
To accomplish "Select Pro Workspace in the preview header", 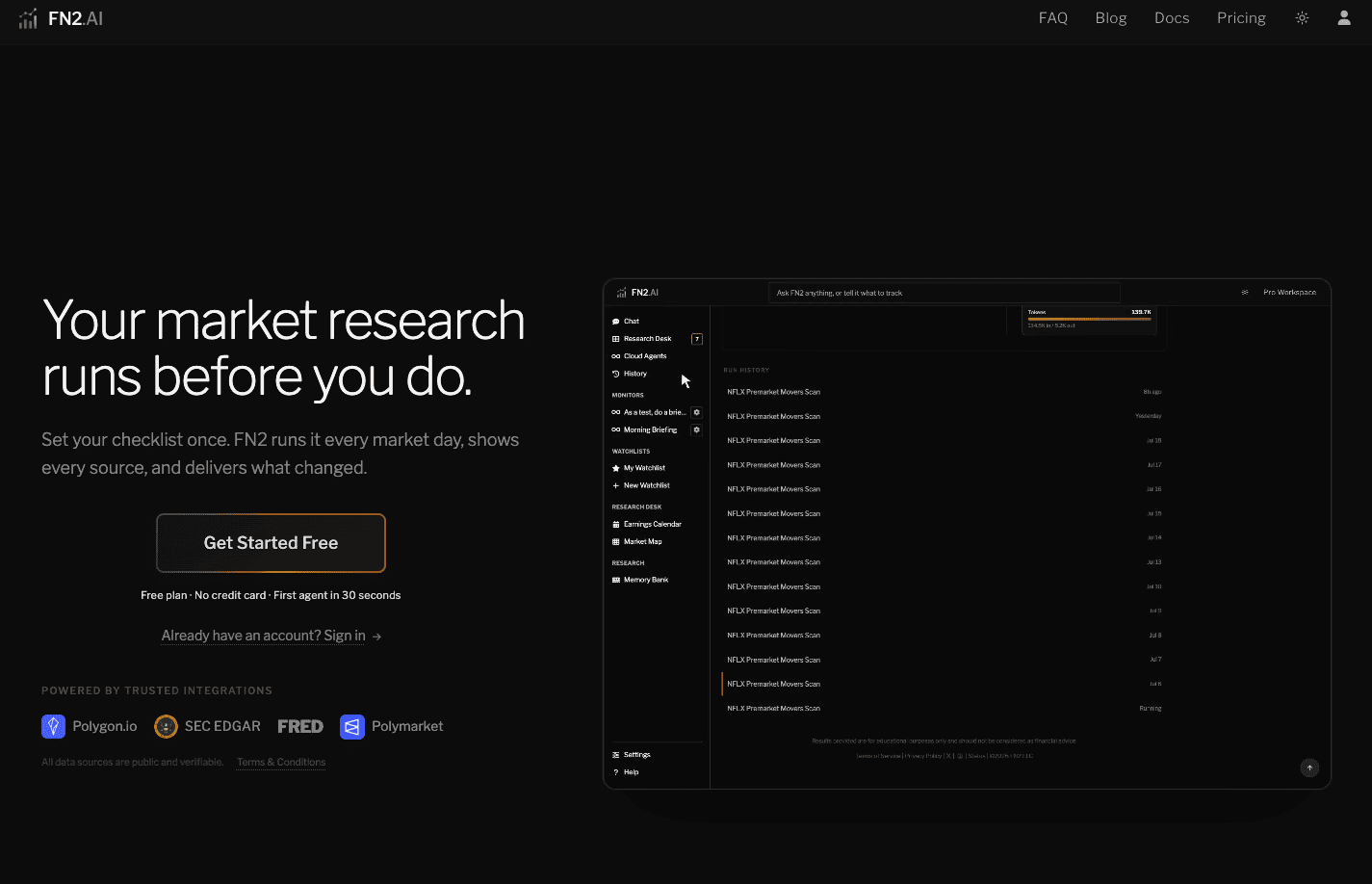I will tap(1289, 293).
